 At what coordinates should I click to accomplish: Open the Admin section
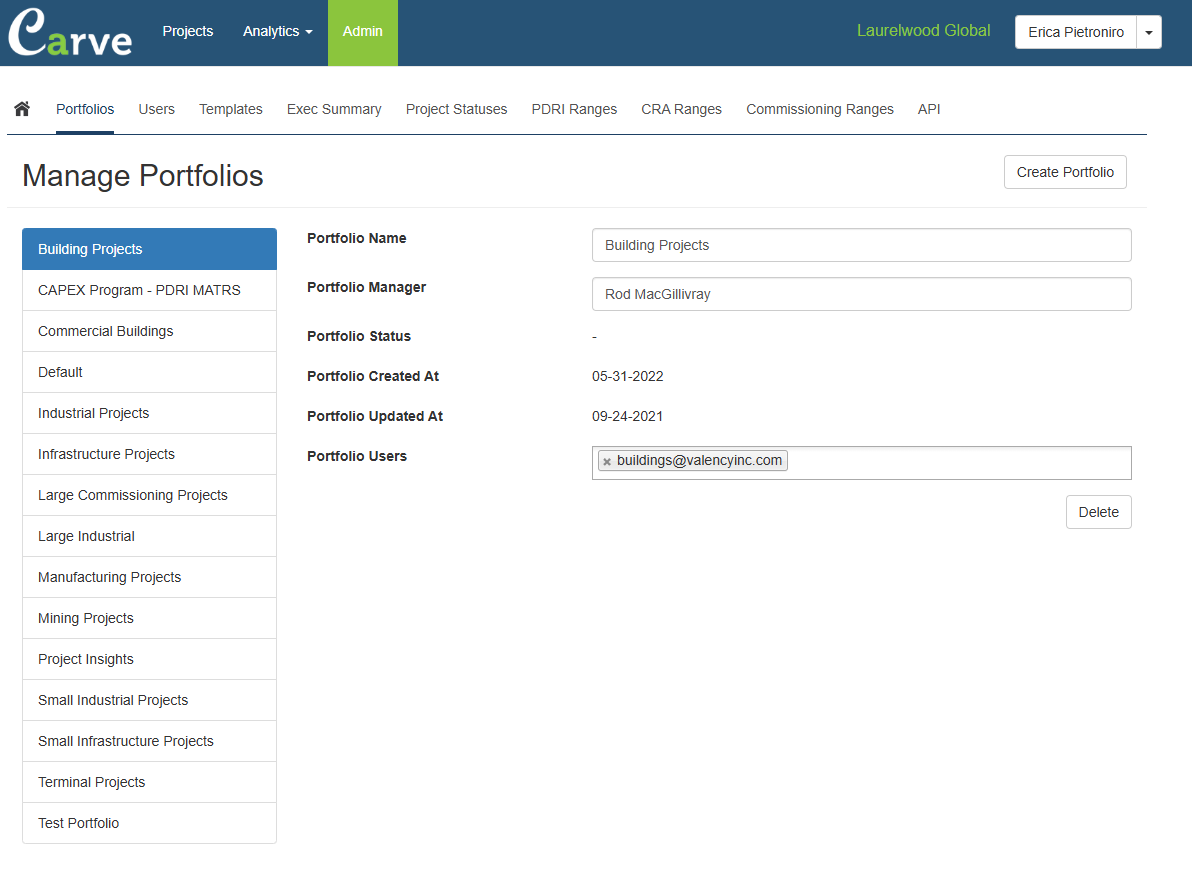point(362,32)
